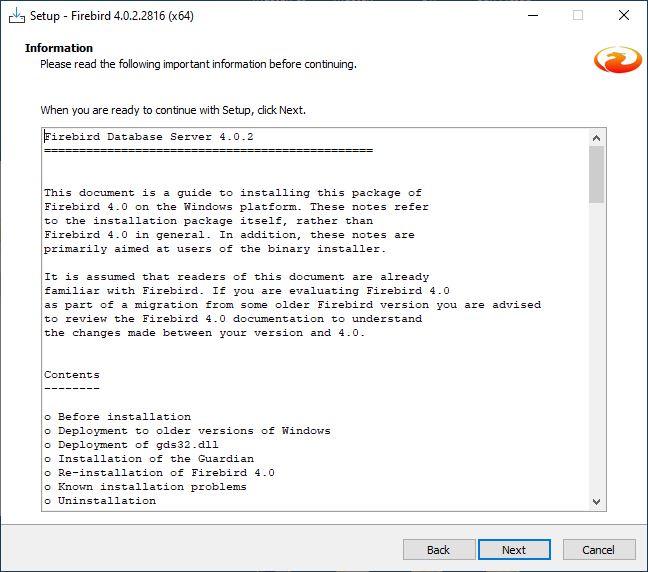Click the 'Known installation problems' entry
The image size is (648, 572).
152,487
